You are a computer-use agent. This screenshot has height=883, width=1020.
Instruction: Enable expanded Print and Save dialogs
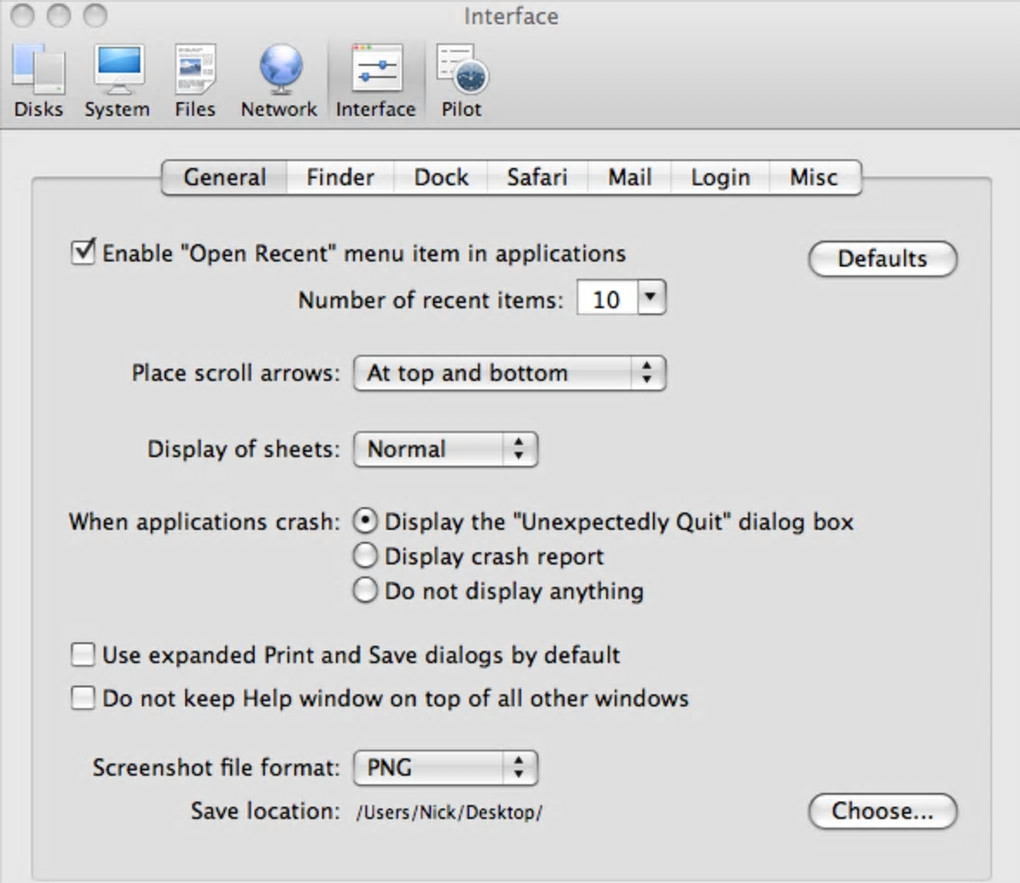[x=83, y=655]
